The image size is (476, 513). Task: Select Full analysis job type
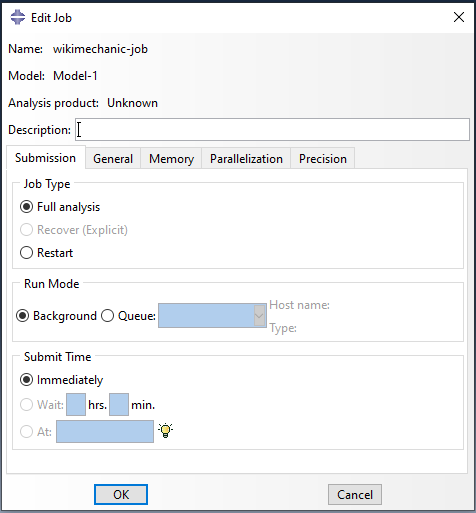point(26,207)
